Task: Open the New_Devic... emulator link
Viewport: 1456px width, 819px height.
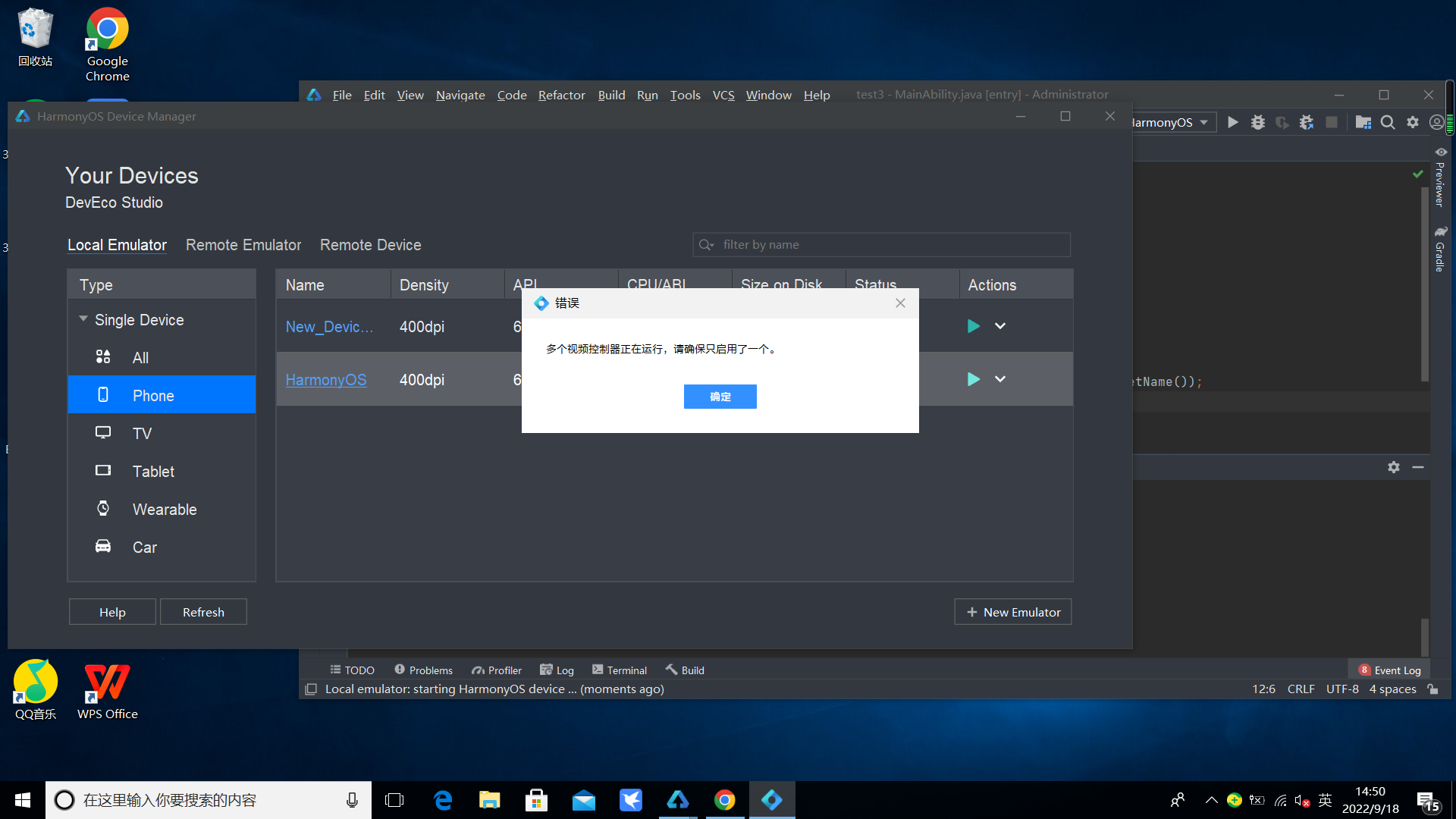Action: pos(329,327)
